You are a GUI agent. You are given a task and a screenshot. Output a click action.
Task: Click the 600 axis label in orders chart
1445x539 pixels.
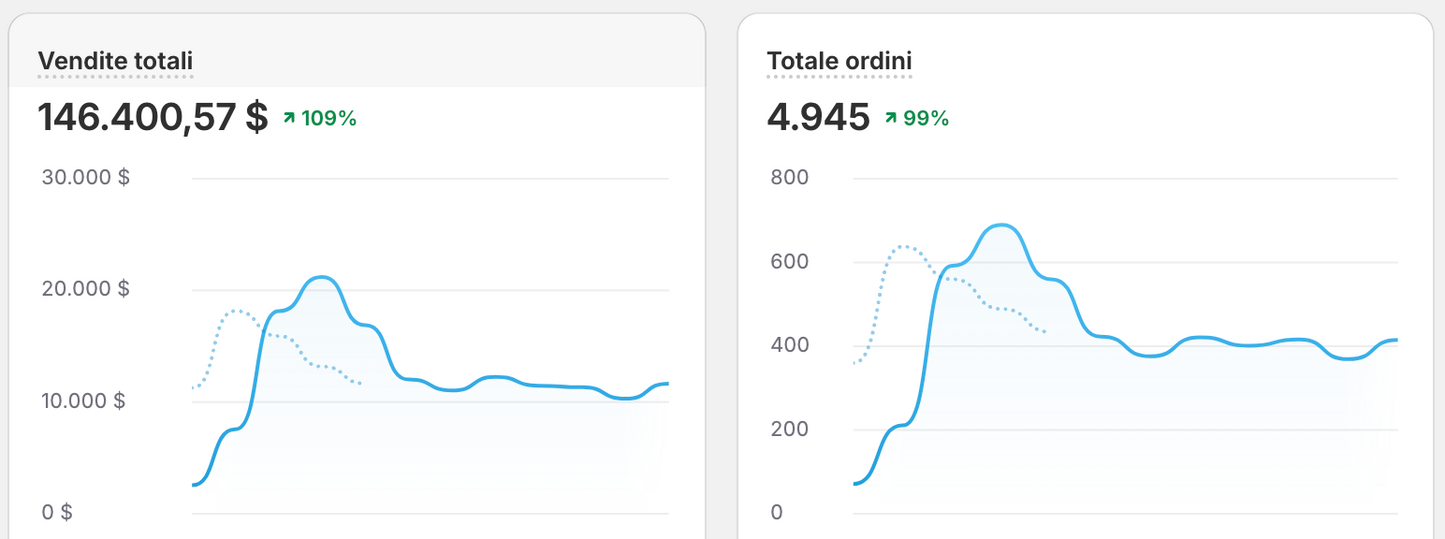point(789,262)
